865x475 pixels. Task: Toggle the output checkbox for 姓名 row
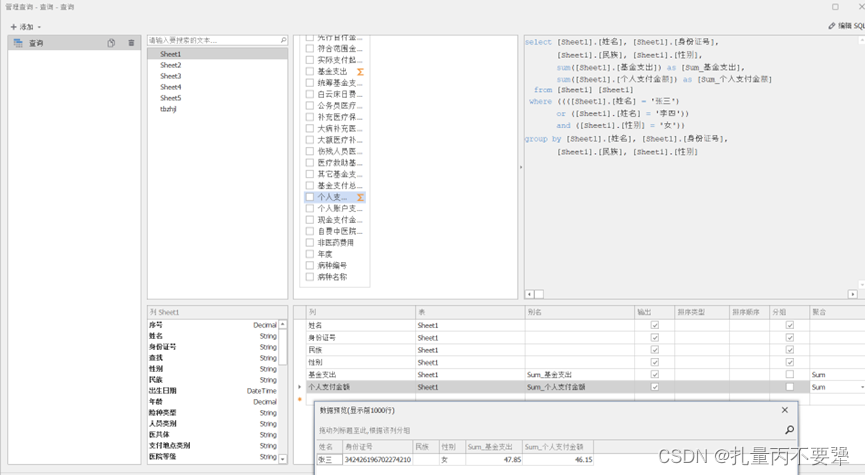point(655,325)
